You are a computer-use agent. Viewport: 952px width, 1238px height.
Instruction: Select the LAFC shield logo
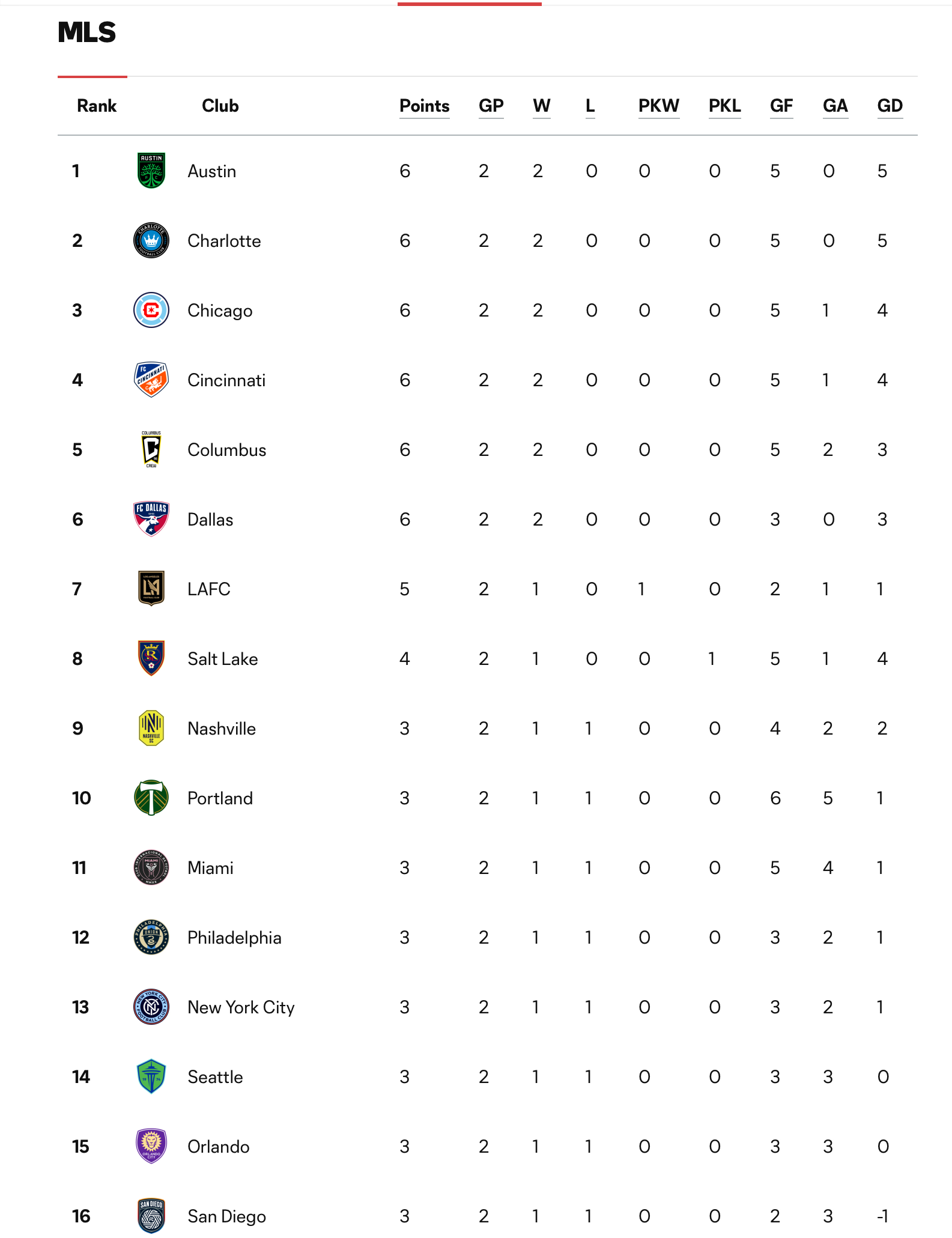pos(151,589)
